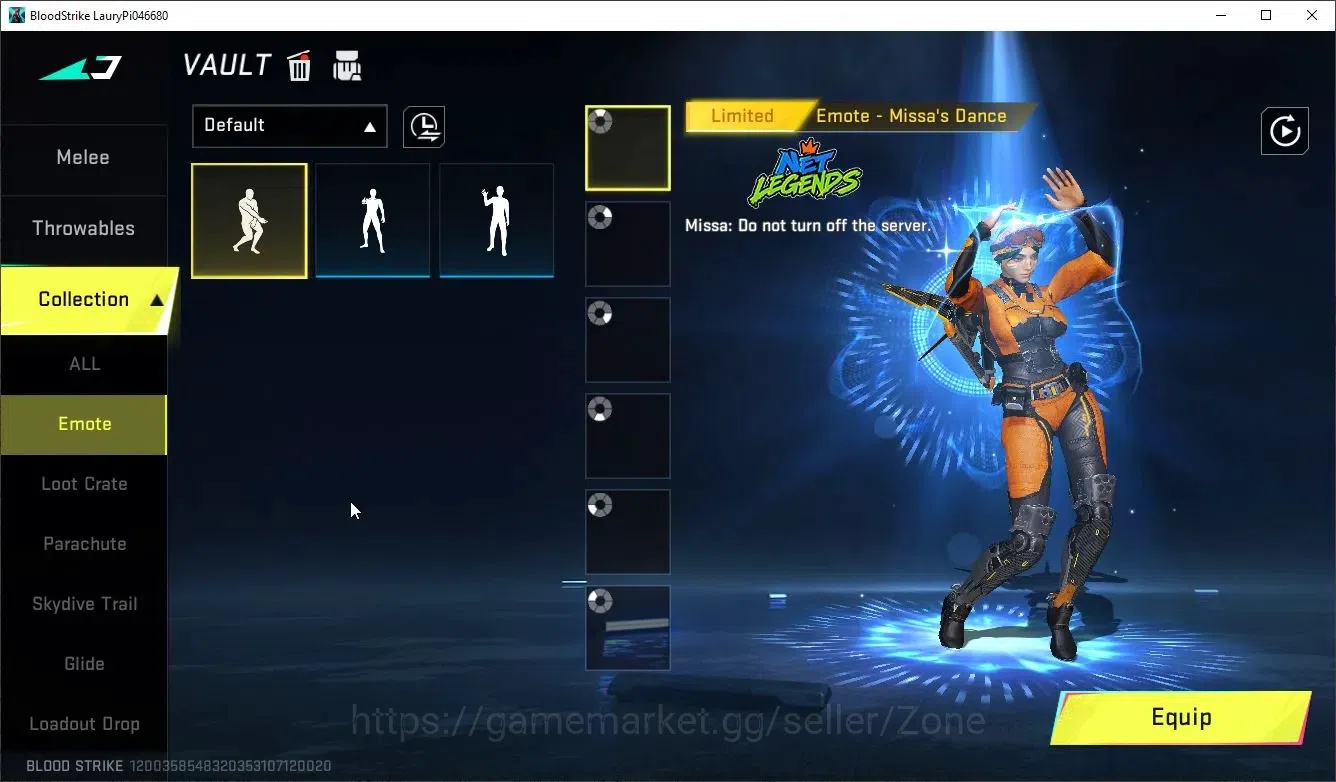
Task: Select the dancing pose emote thumbnail
Action: click(249, 221)
